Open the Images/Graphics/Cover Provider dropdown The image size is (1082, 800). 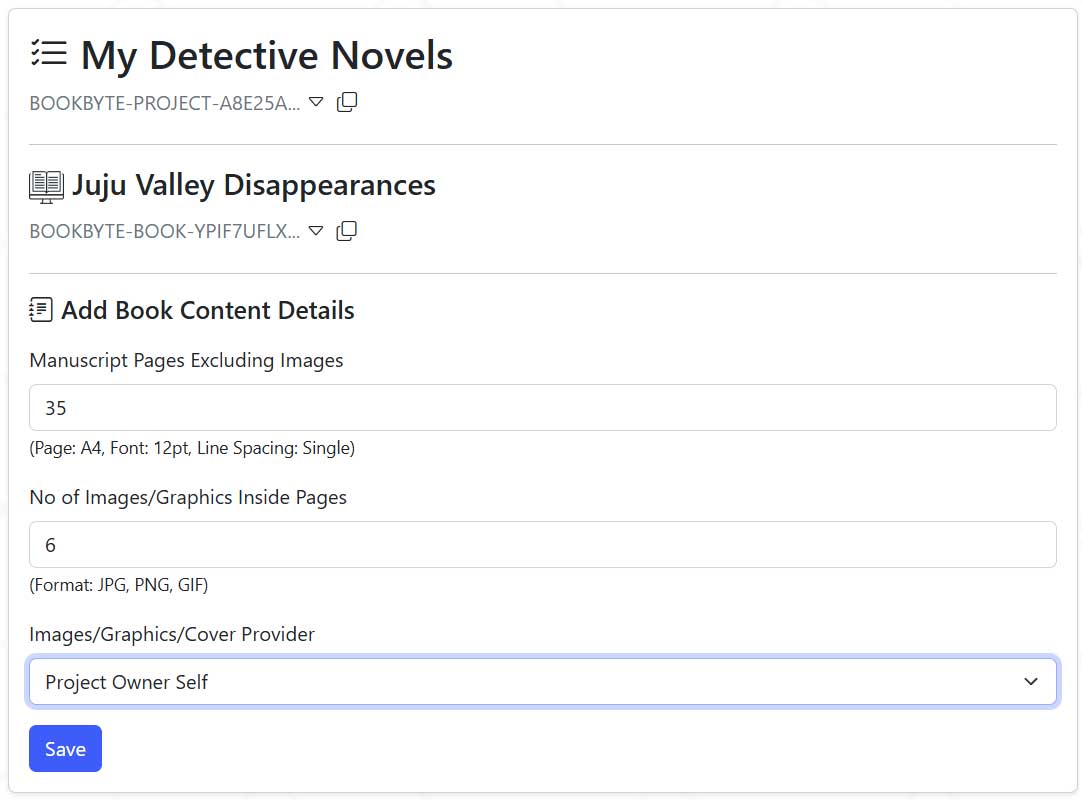(x=543, y=682)
